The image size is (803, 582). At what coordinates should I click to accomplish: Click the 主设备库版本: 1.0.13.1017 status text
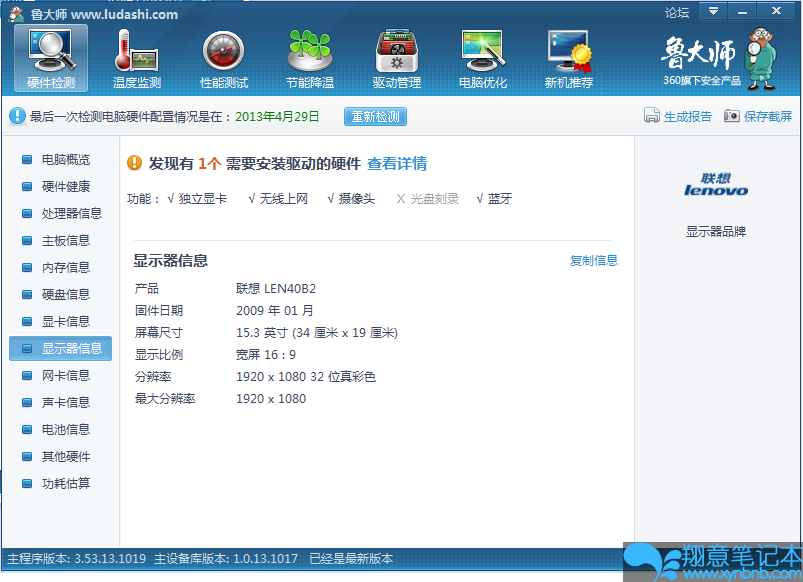coord(226,558)
